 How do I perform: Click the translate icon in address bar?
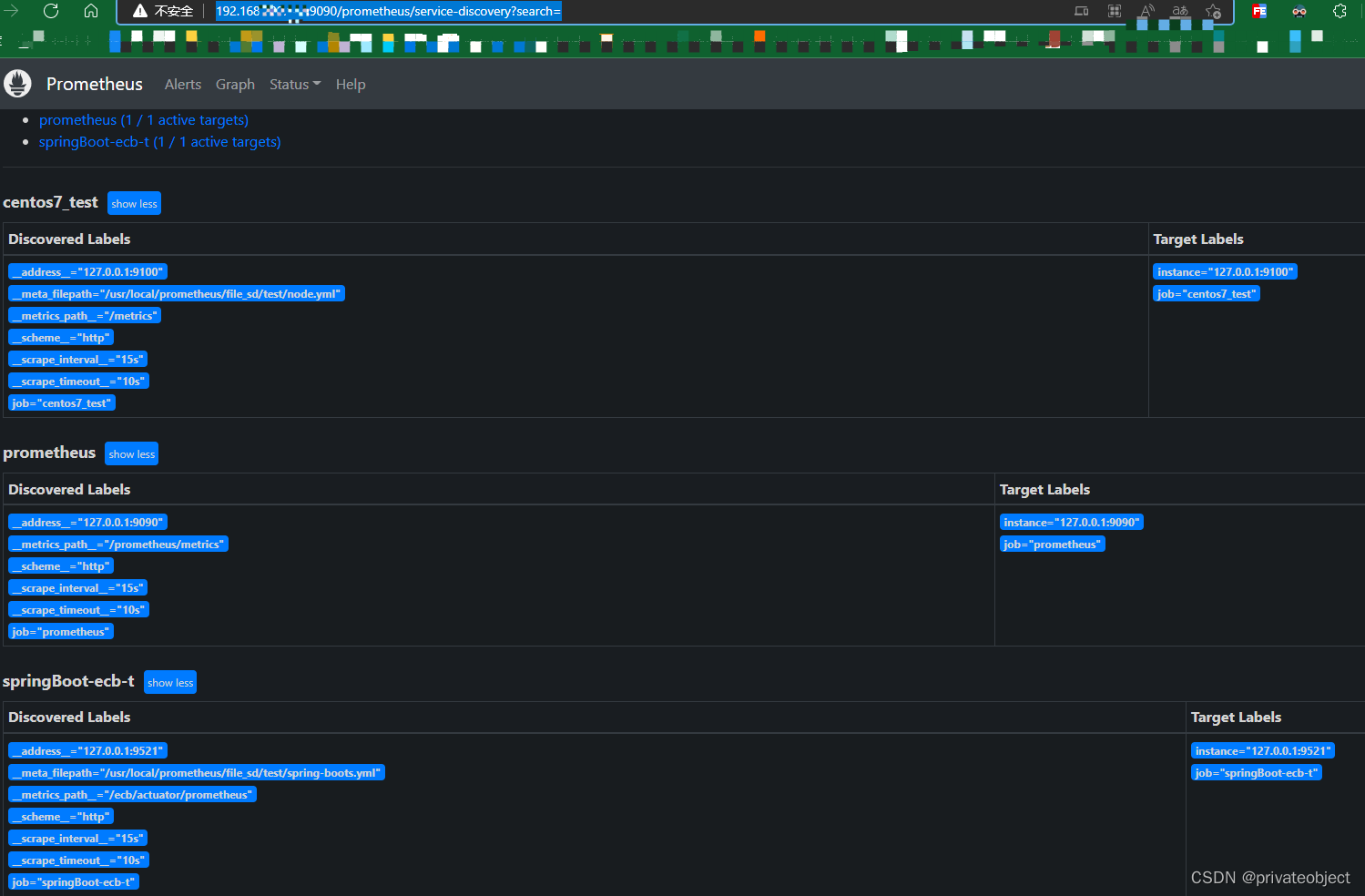(x=1180, y=11)
